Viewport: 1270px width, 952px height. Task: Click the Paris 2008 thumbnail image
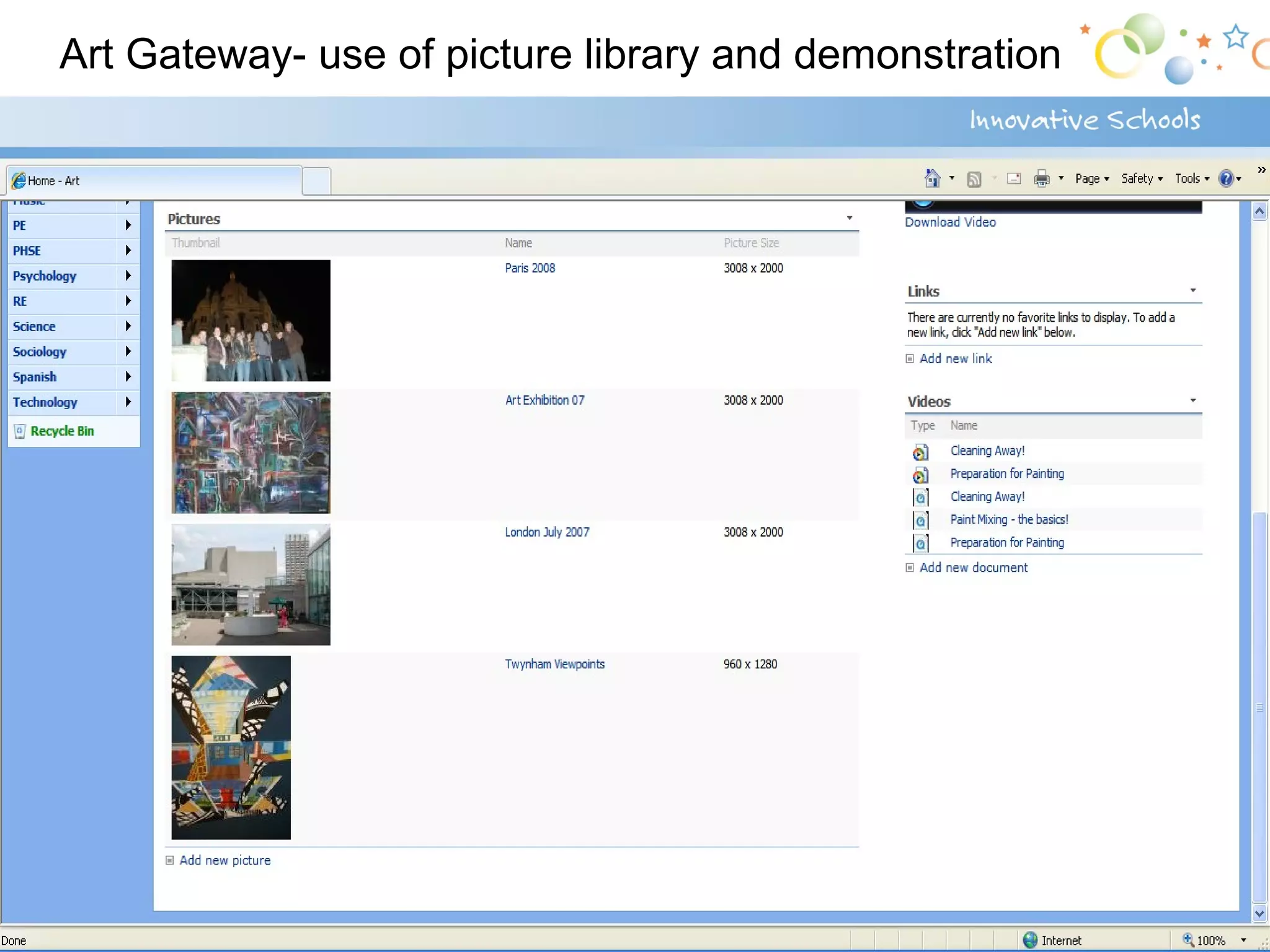[251, 320]
